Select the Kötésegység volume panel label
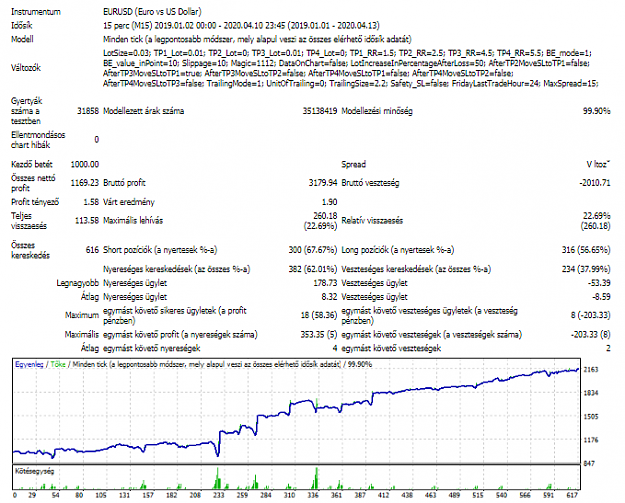 (34, 471)
